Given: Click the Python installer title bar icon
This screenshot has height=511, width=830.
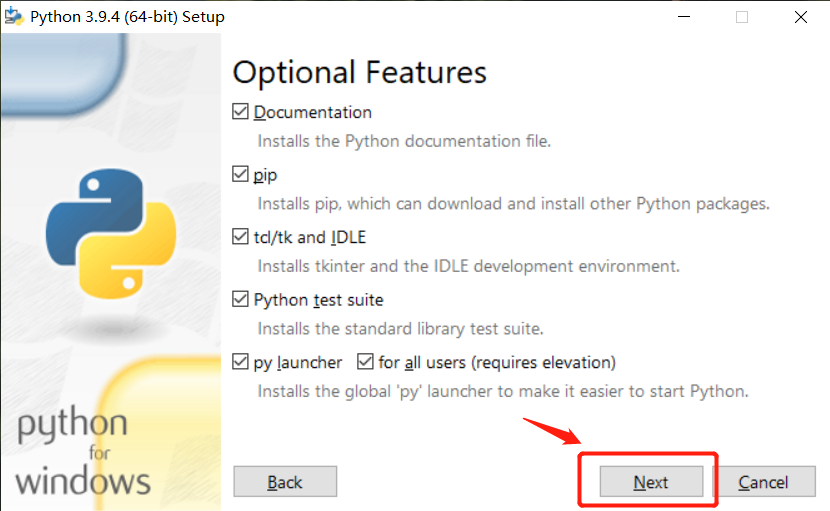Looking at the screenshot, I should point(14,16).
